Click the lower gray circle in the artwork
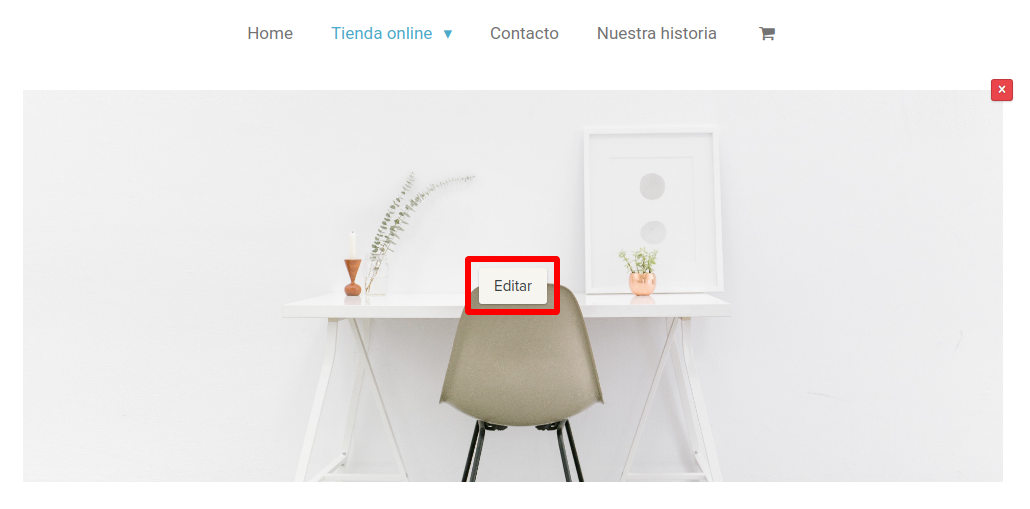 pyautogui.click(x=653, y=232)
